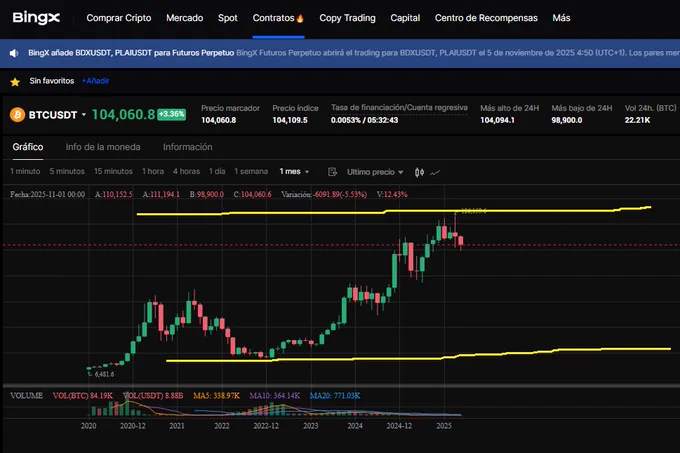Open the Spot trading menu

[228, 18]
